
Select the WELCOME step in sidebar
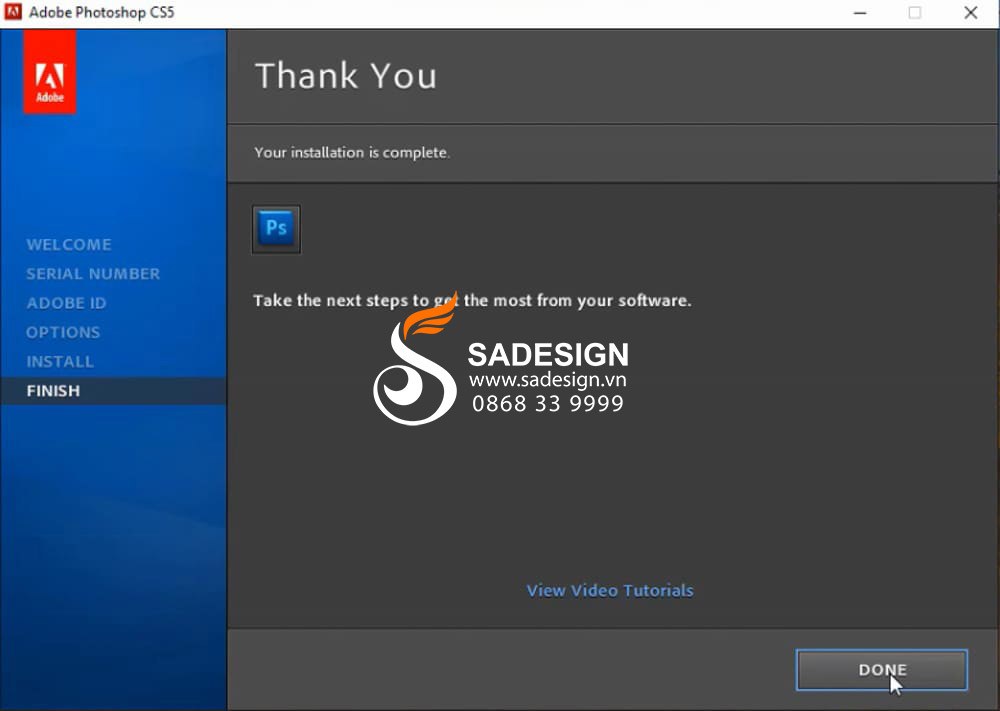69,244
